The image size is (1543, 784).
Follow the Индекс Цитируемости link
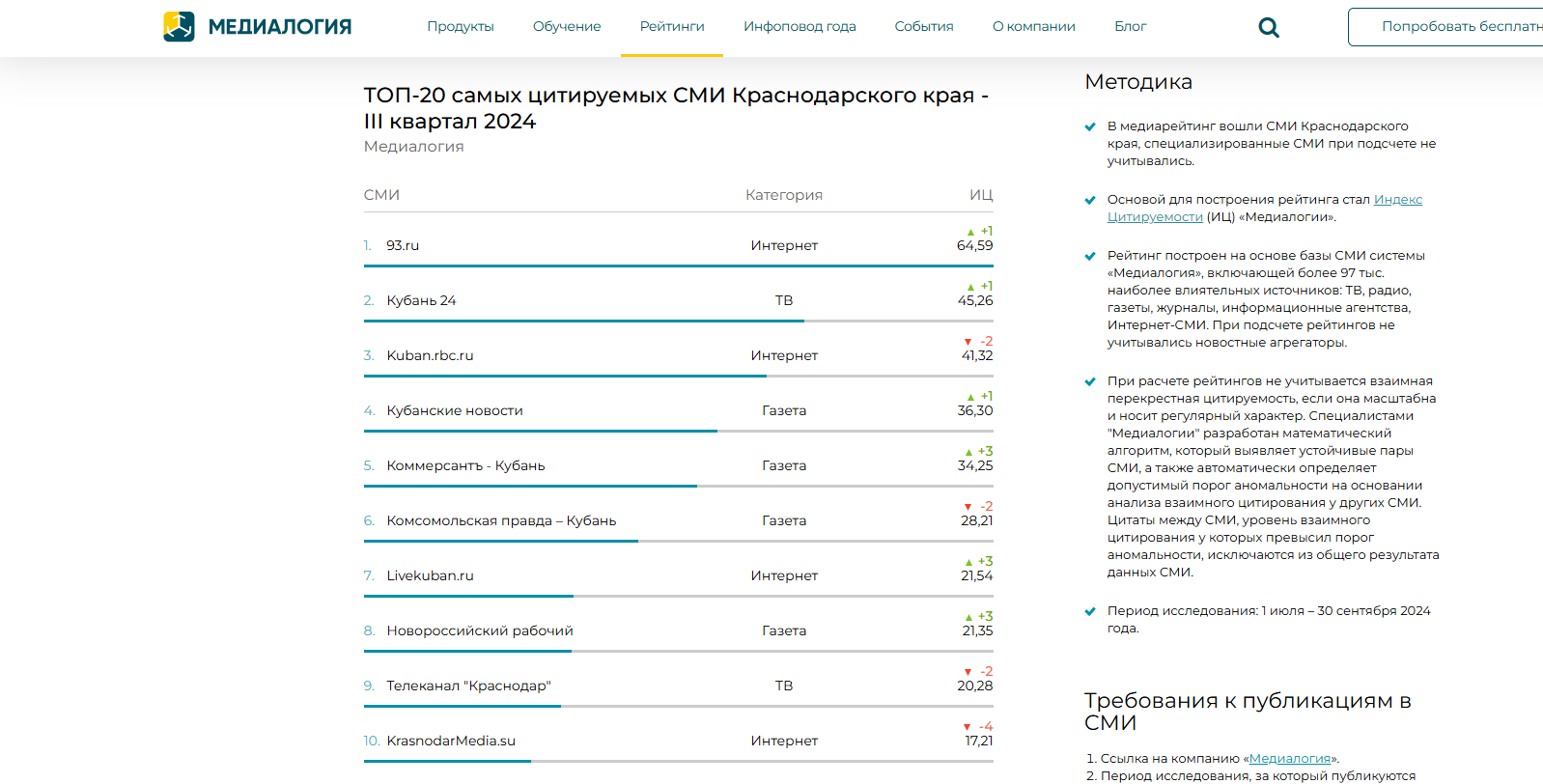coord(1397,200)
